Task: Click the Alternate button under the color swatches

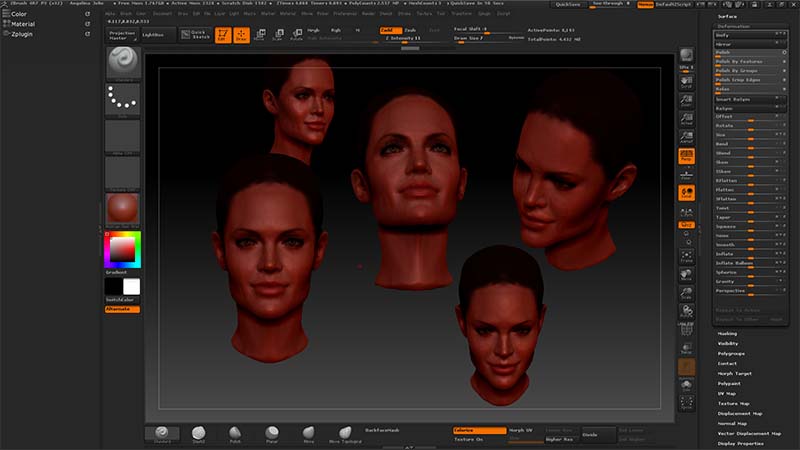Action: coord(122,309)
